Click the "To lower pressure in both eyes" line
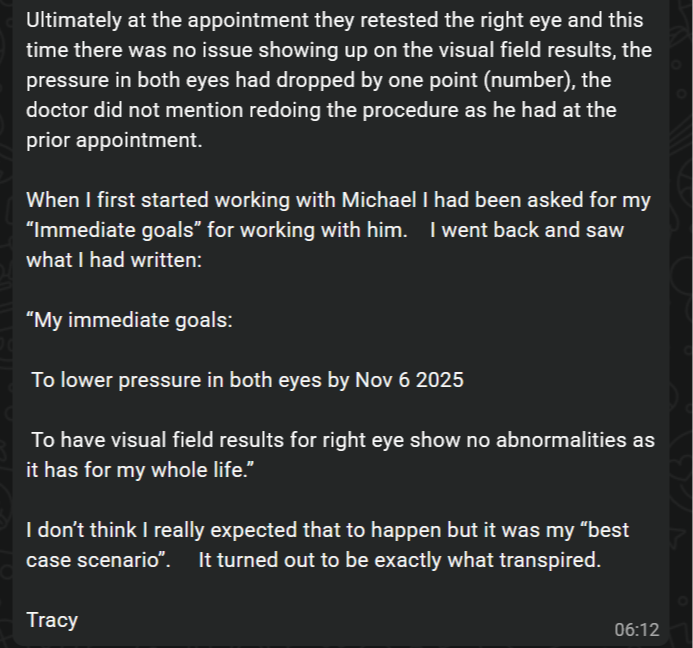This screenshot has height=648, width=693. click(x=165, y=380)
